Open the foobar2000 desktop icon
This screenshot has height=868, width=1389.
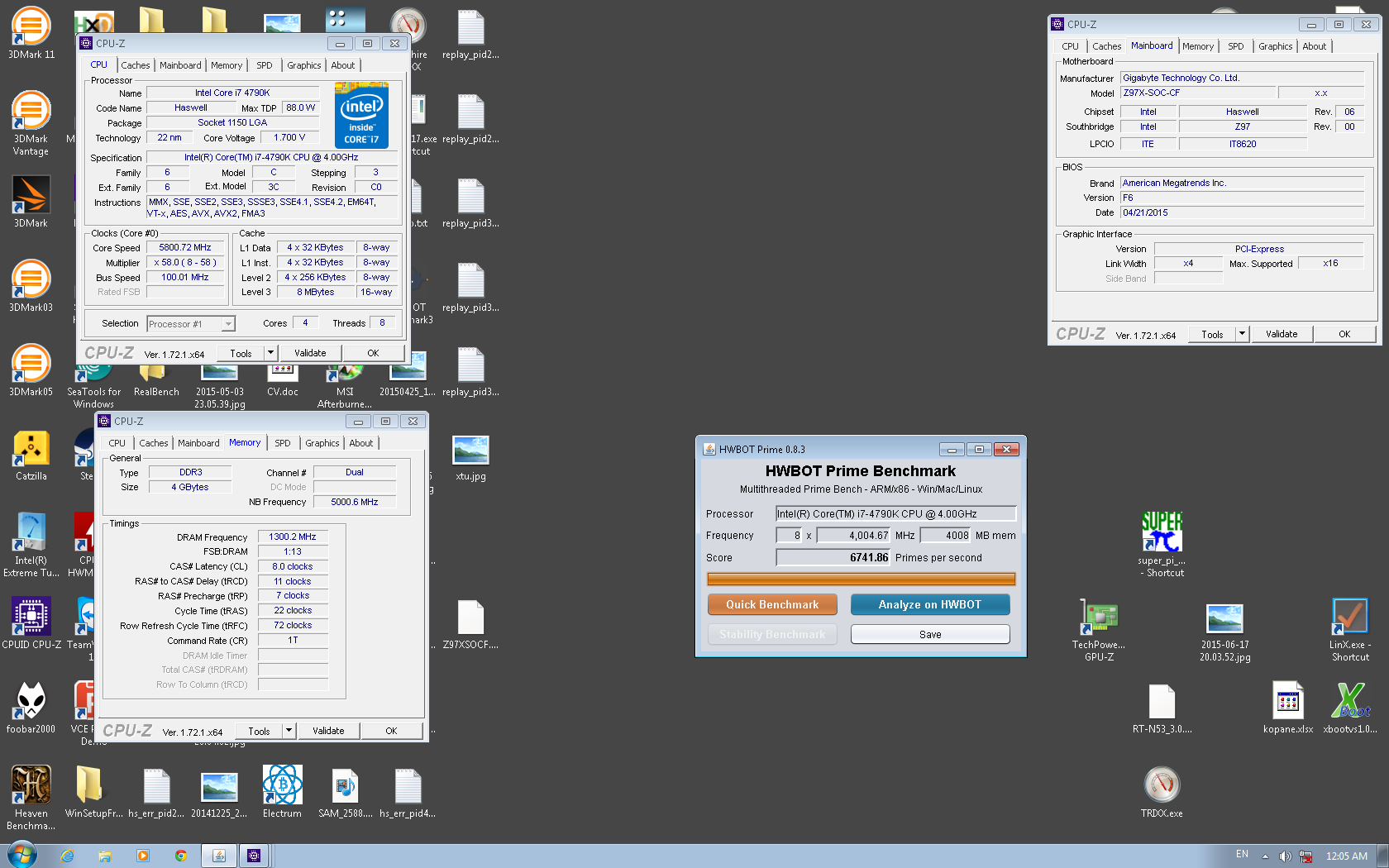click(x=31, y=708)
